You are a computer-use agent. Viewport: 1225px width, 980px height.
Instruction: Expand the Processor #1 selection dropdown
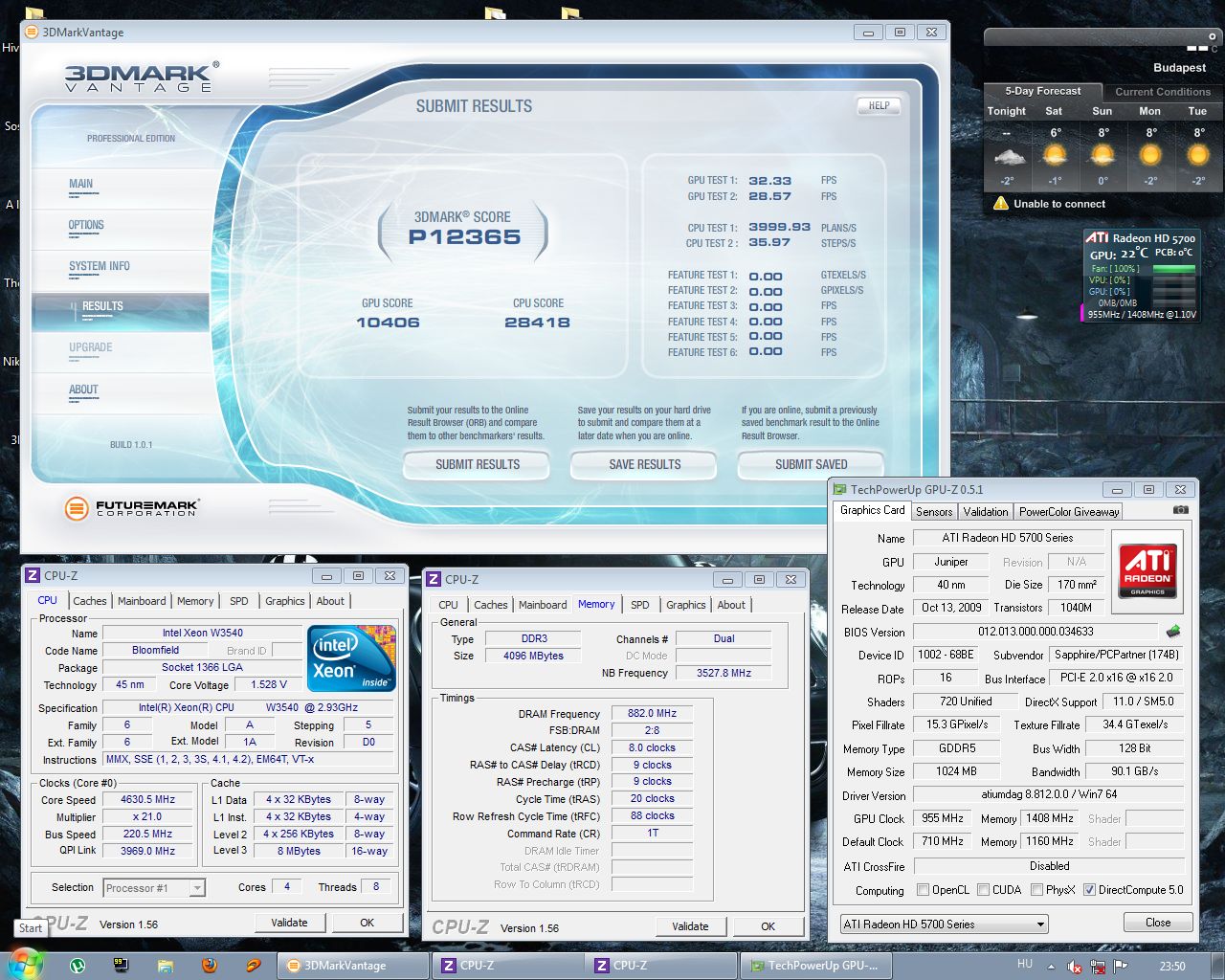(x=196, y=888)
